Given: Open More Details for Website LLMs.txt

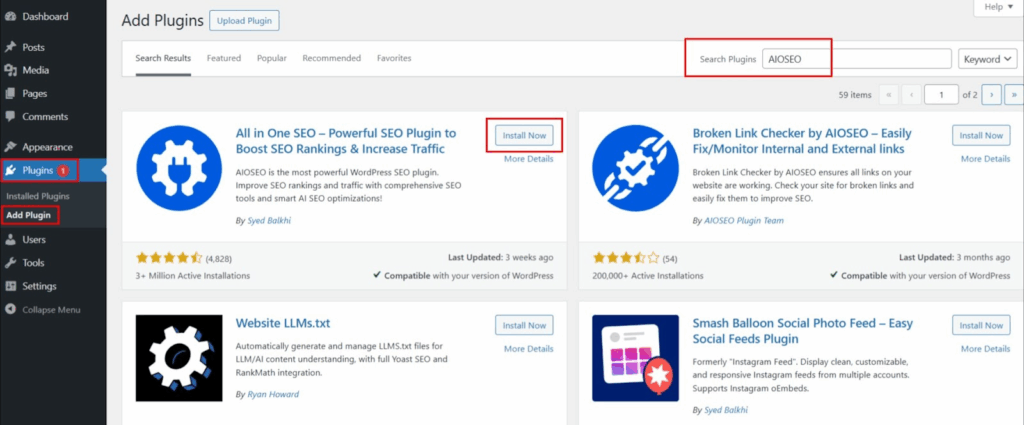Looking at the screenshot, I should click(528, 349).
